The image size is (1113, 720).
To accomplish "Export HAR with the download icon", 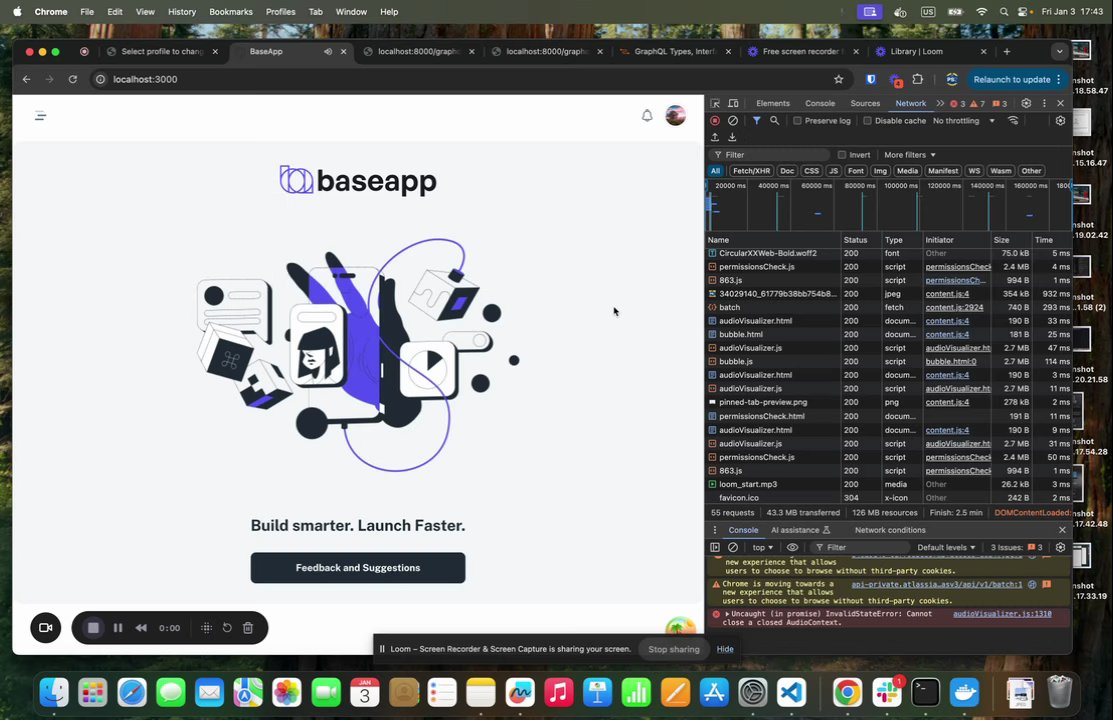I will 732,137.
